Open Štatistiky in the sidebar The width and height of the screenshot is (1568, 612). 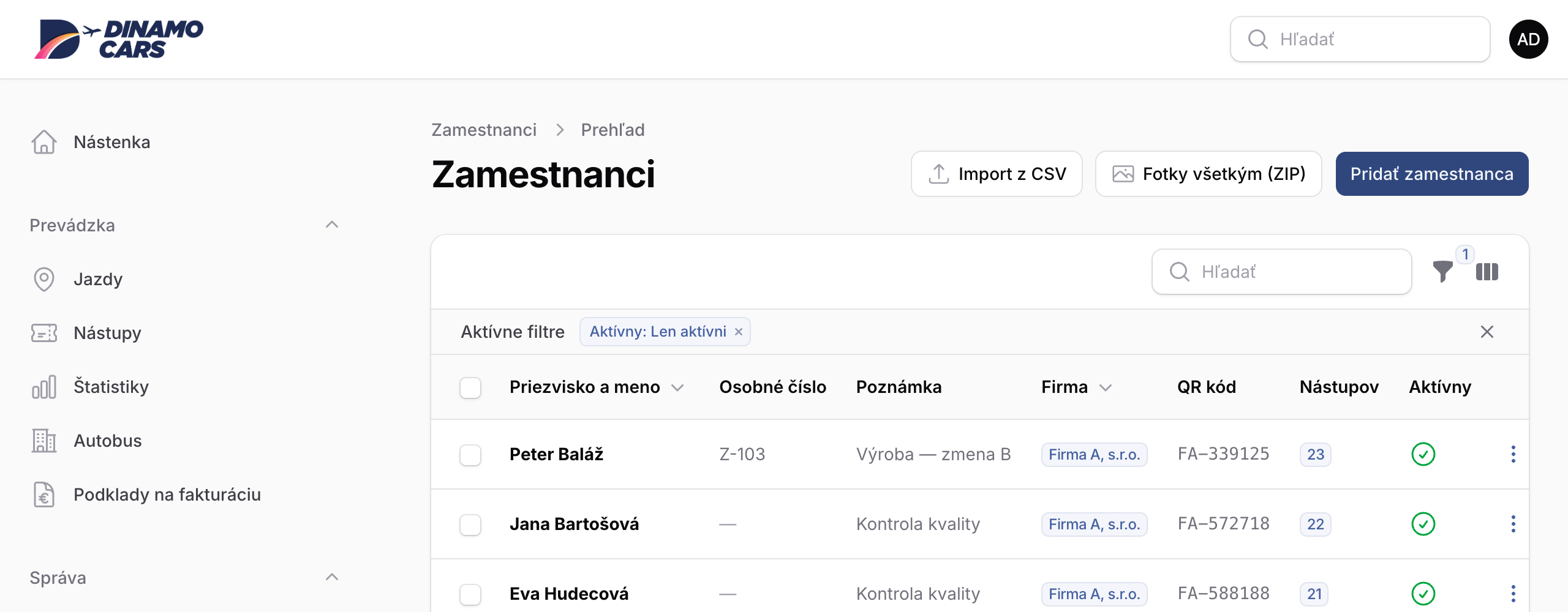[111, 387]
